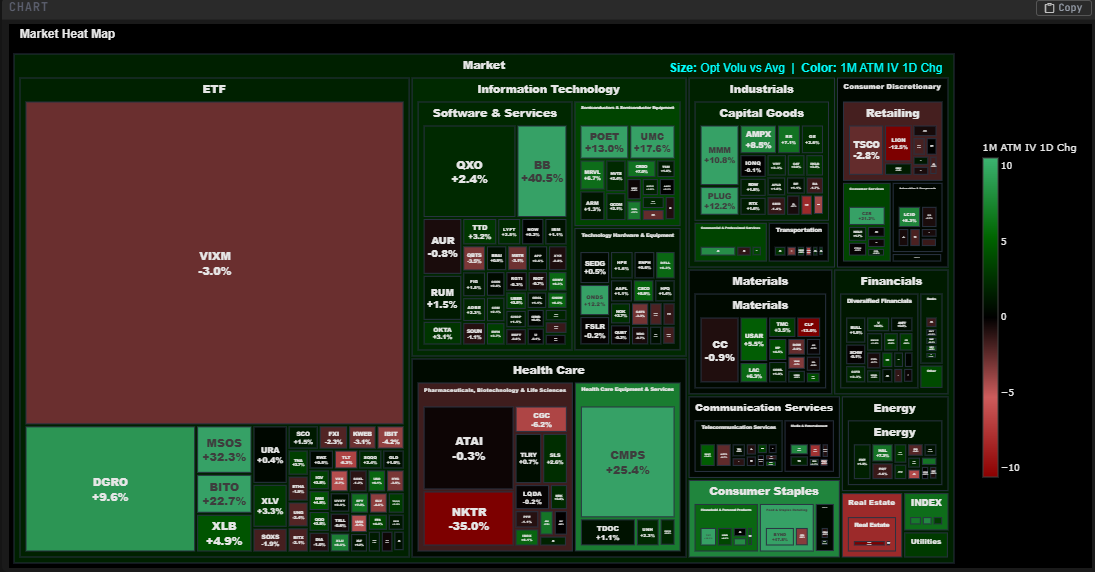Open the QXO +2.4% tile
This screenshot has width=1095, height=572.
tap(469, 172)
